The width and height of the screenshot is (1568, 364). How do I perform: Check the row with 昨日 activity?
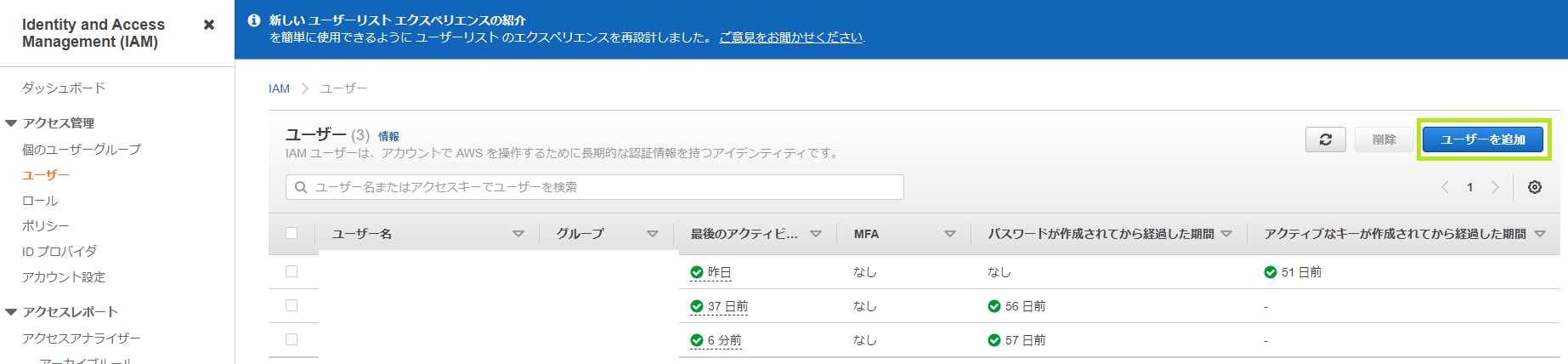pos(292,271)
